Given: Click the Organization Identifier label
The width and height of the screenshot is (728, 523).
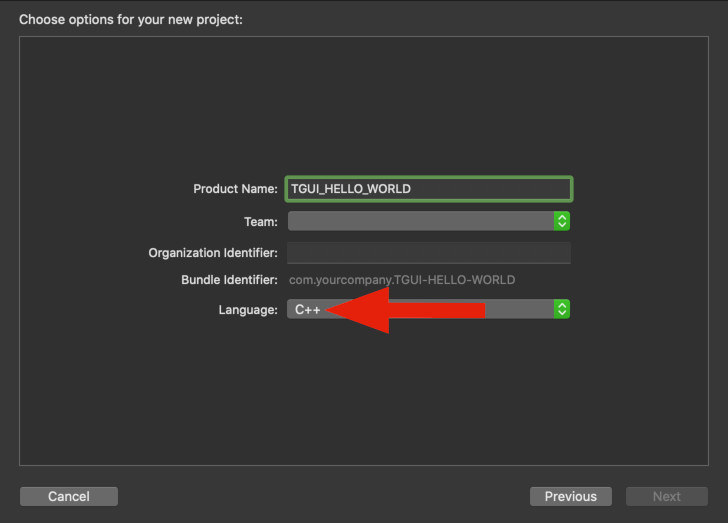Looking at the screenshot, I should click(213, 253).
